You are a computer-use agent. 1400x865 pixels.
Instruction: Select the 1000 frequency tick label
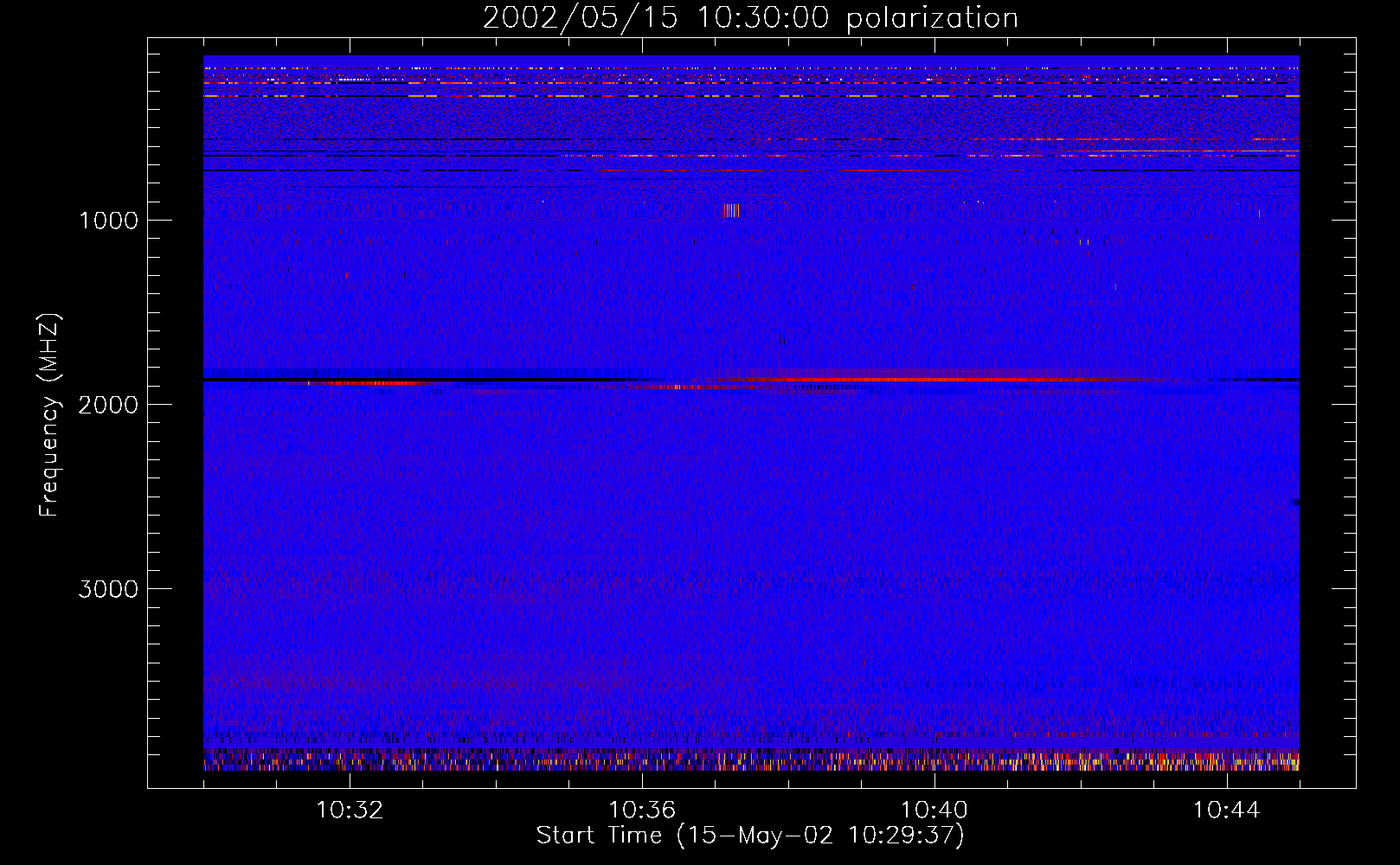[x=108, y=221]
